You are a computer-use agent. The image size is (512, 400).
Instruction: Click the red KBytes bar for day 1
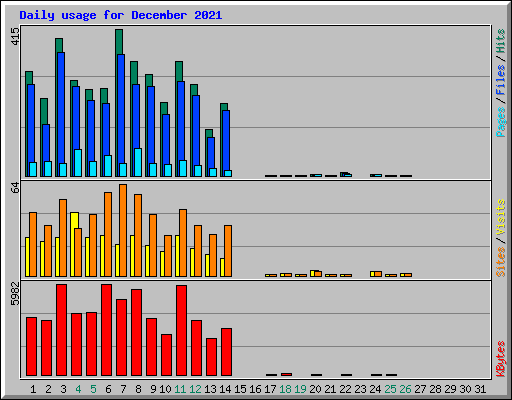(31, 347)
